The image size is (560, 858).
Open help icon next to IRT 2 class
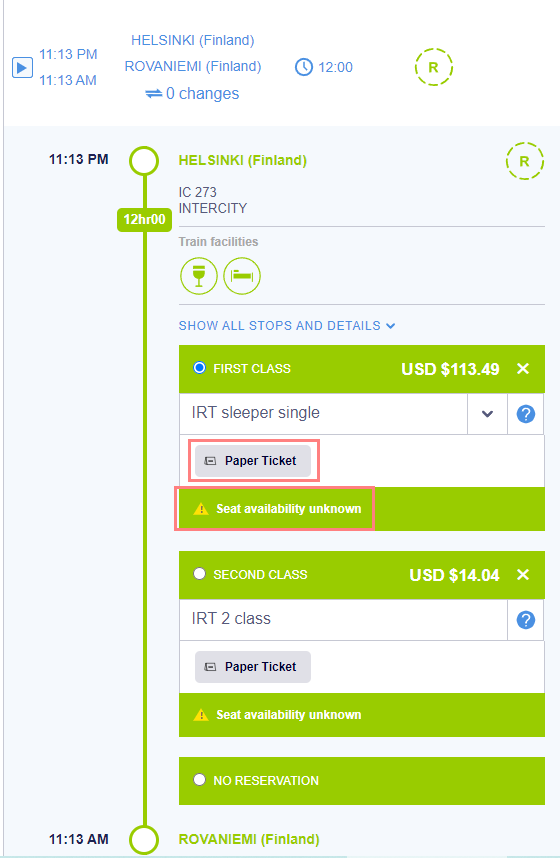526,620
